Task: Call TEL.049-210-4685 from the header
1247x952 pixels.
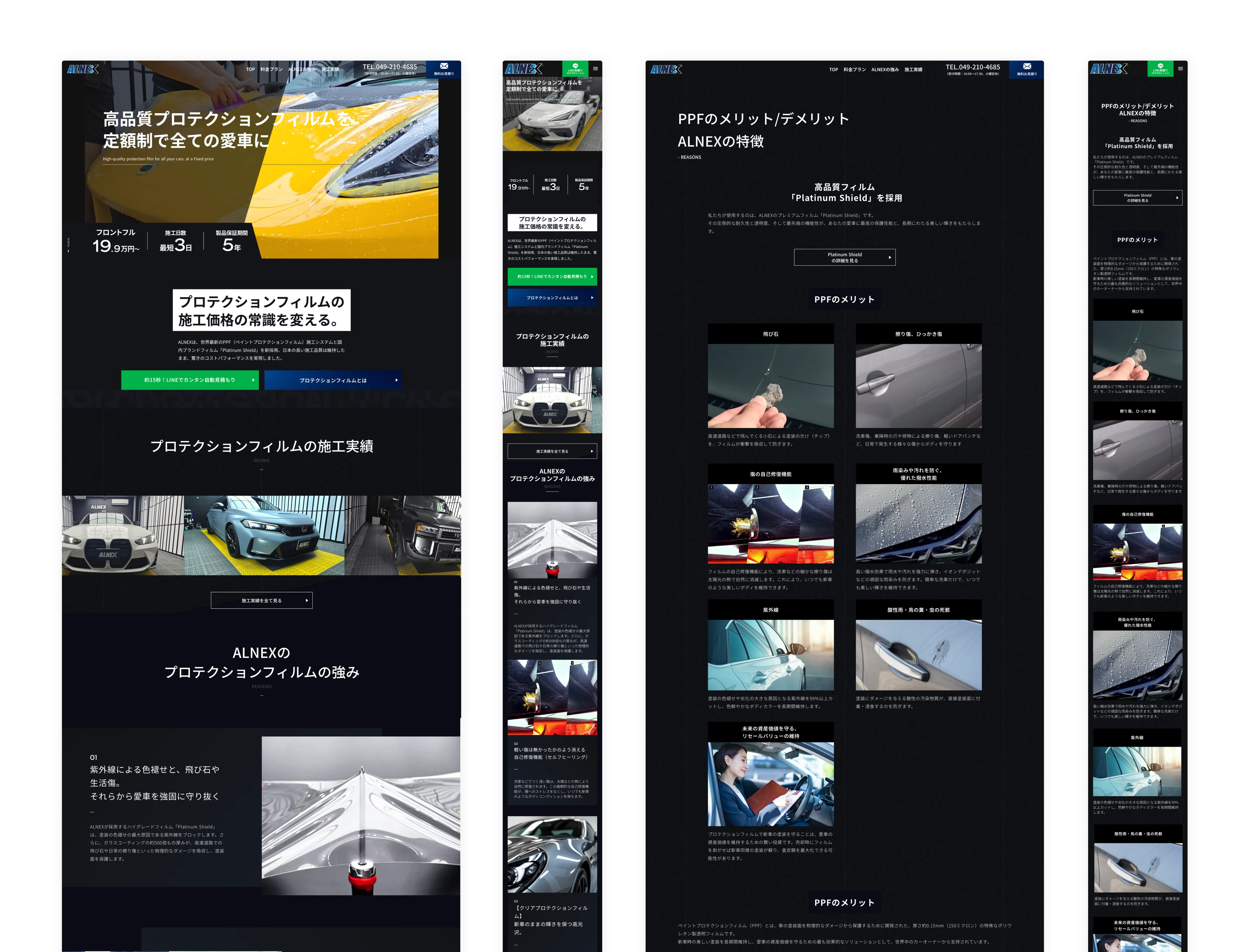Action: pyautogui.click(x=390, y=66)
